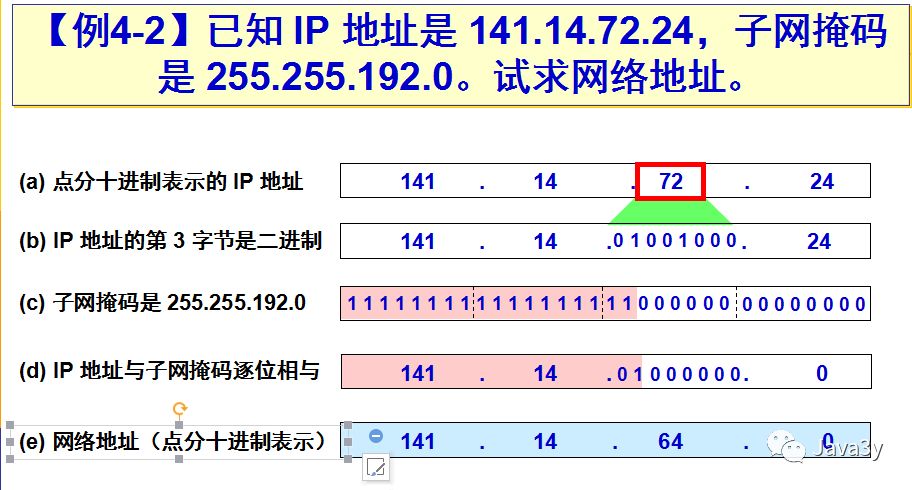Viewport: 912px width, 490px height.
Task: Click the value 141 in row (b)
Action: [x=418, y=241]
